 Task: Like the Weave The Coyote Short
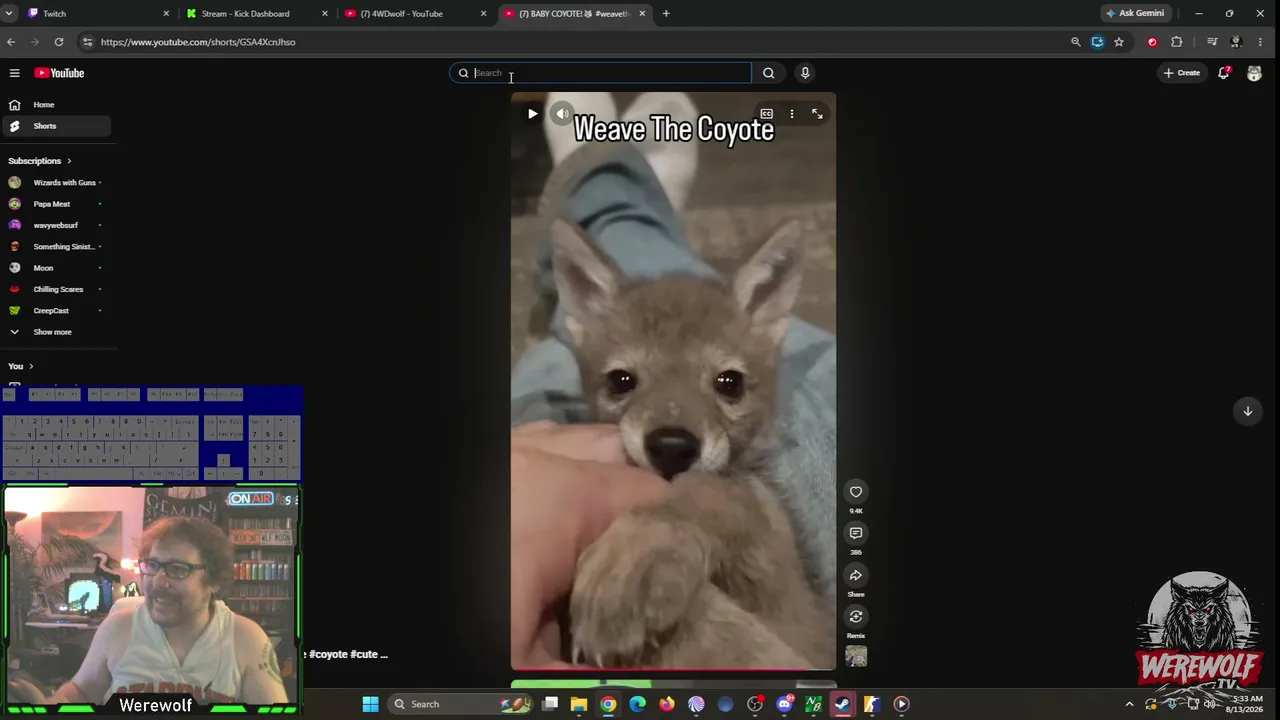[x=856, y=492]
